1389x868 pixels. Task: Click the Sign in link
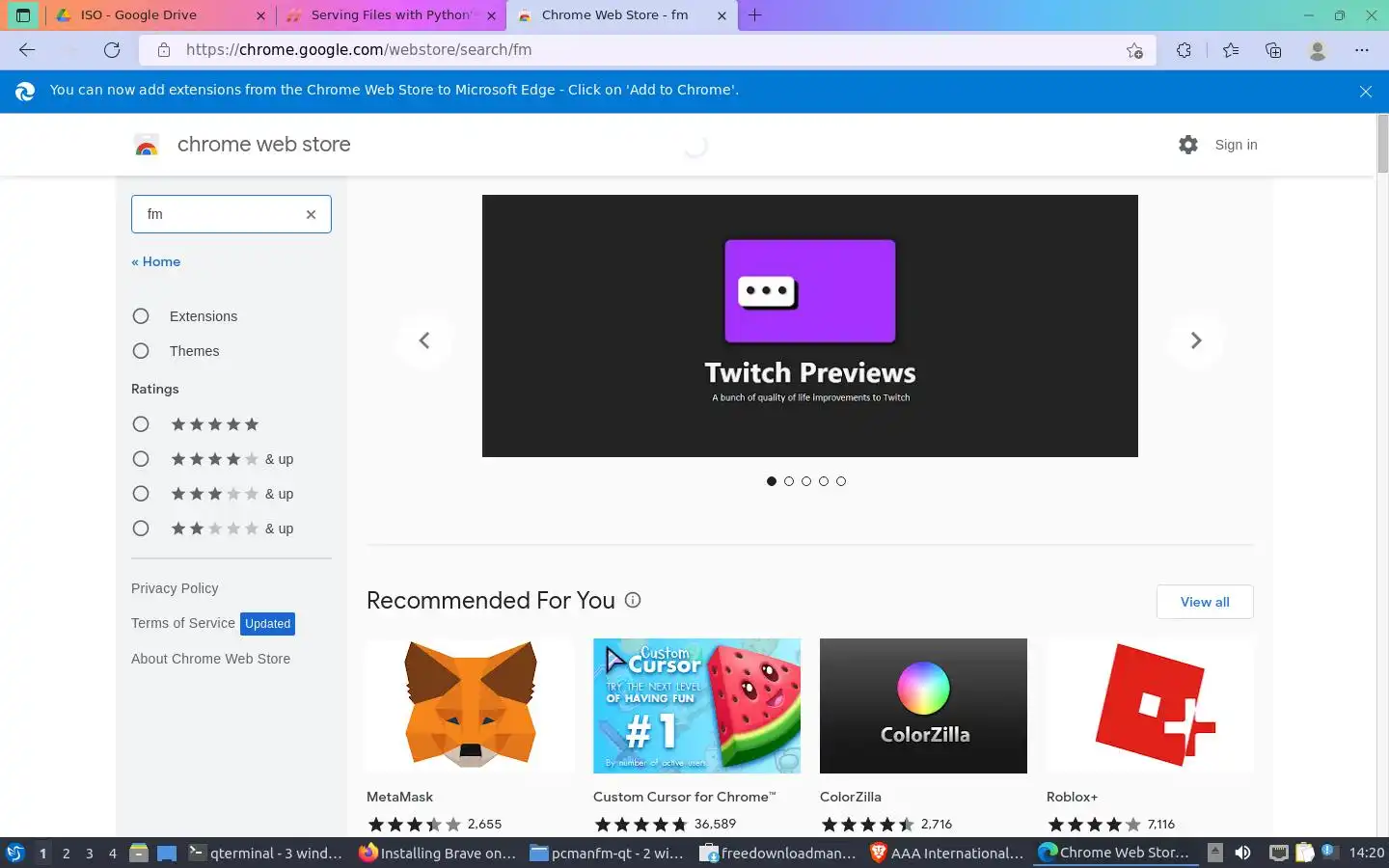[1236, 145]
